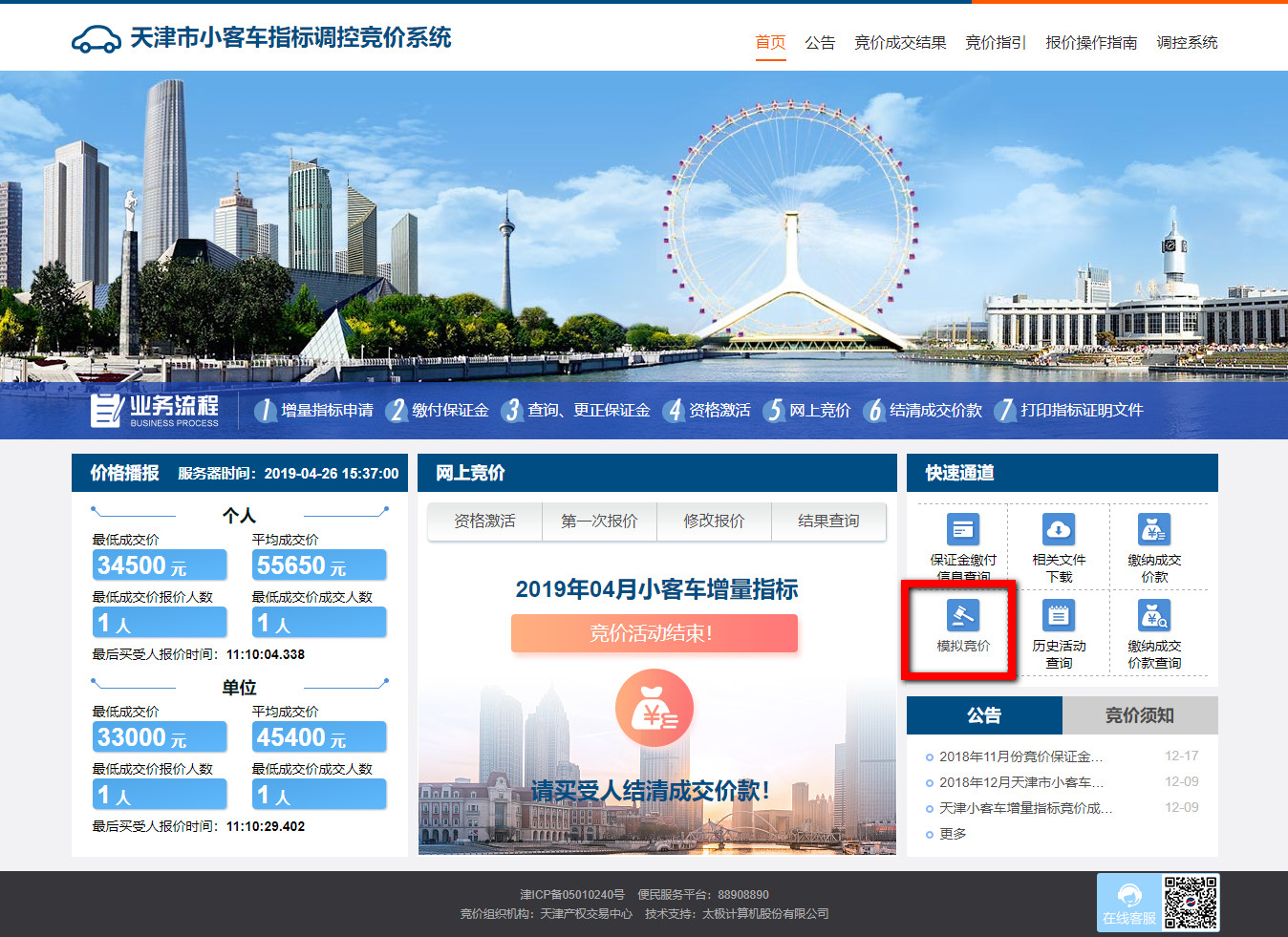The width and height of the screenshot is (1288, 937).
Task: Click the server time 2019-04-26 15:37:00
Action: tap(332, 474)
